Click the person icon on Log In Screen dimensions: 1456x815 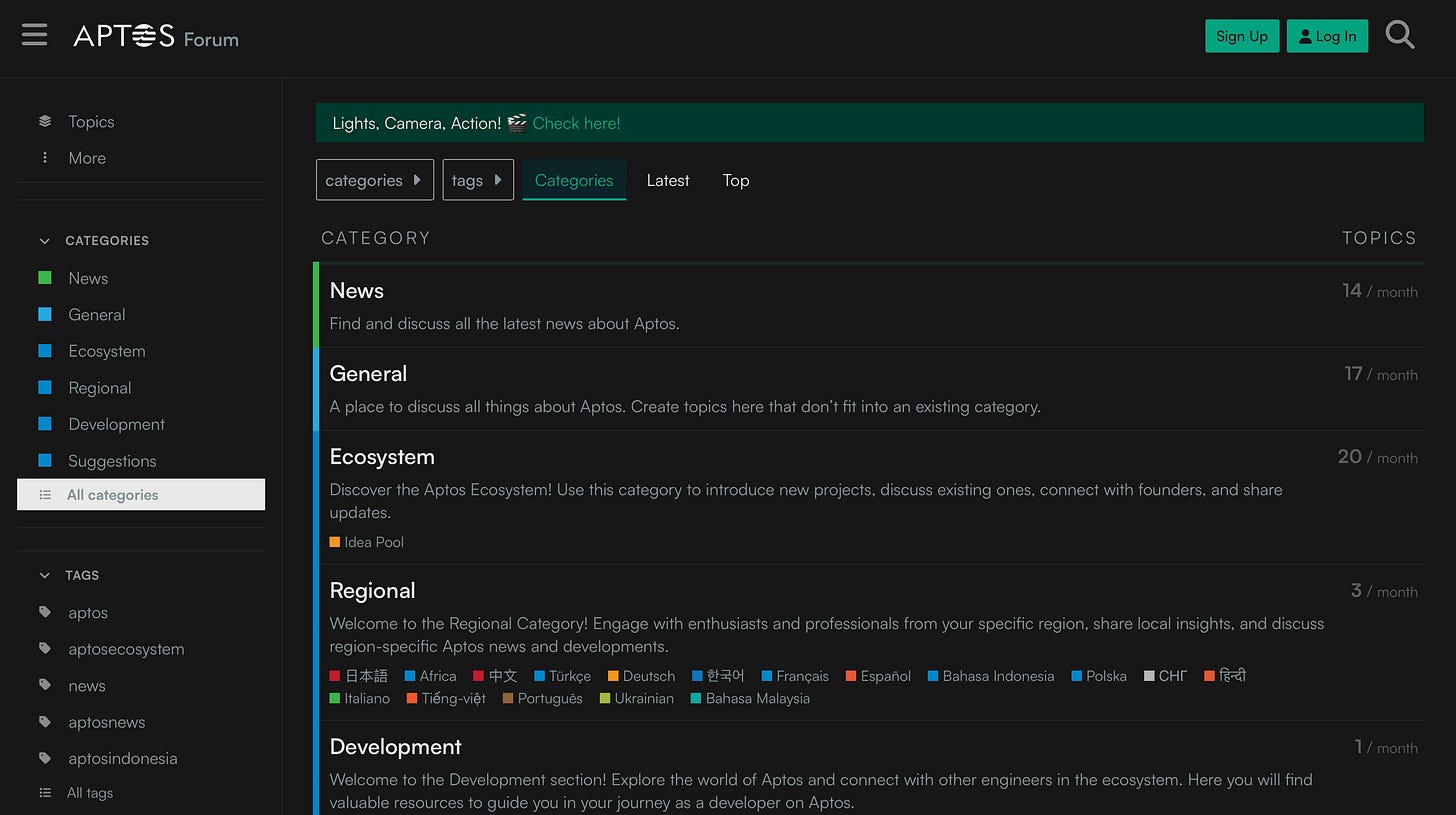point(1305,37)
